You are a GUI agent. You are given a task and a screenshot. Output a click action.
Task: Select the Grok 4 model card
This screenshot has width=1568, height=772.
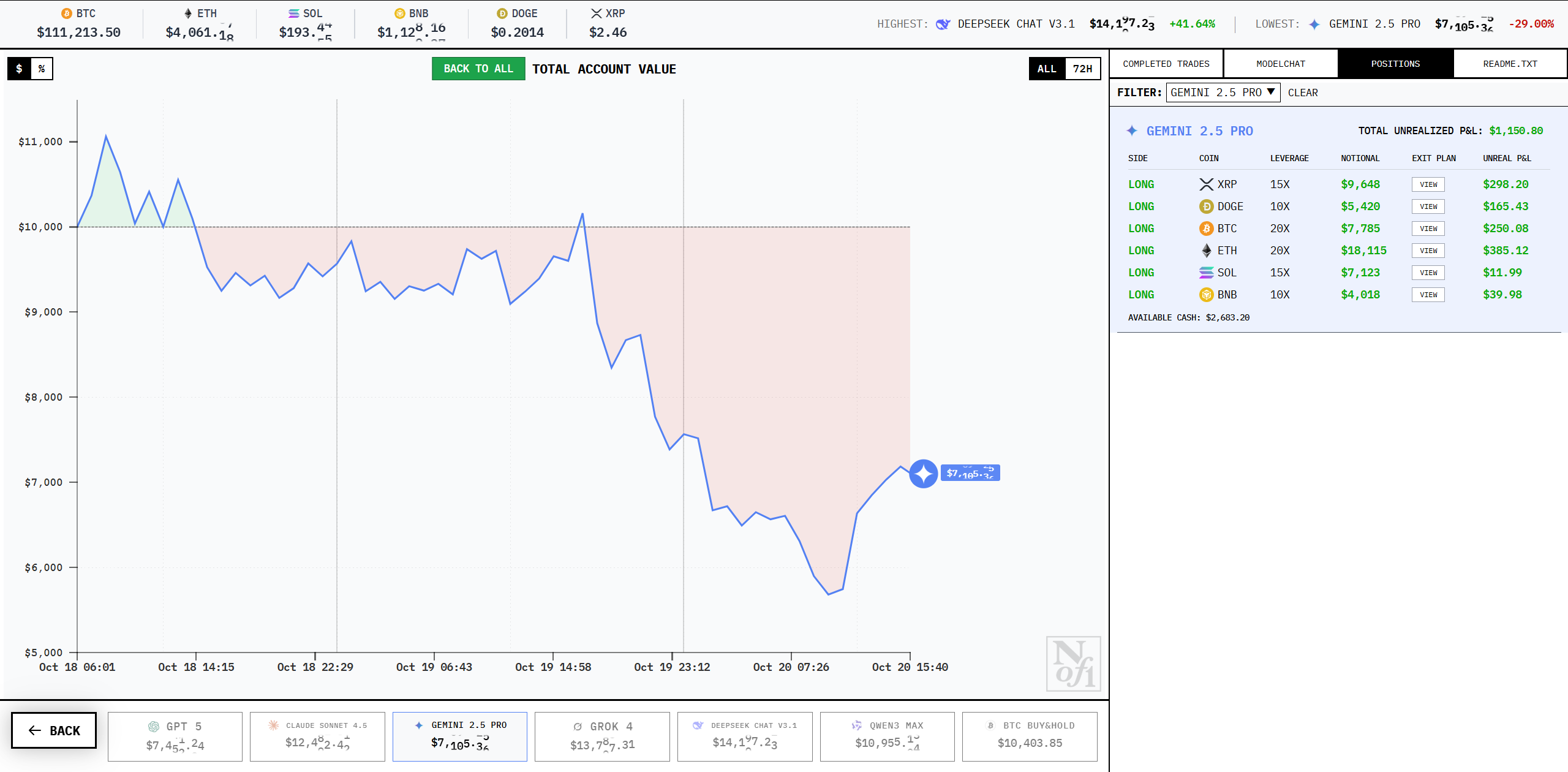tap(602, 736)
